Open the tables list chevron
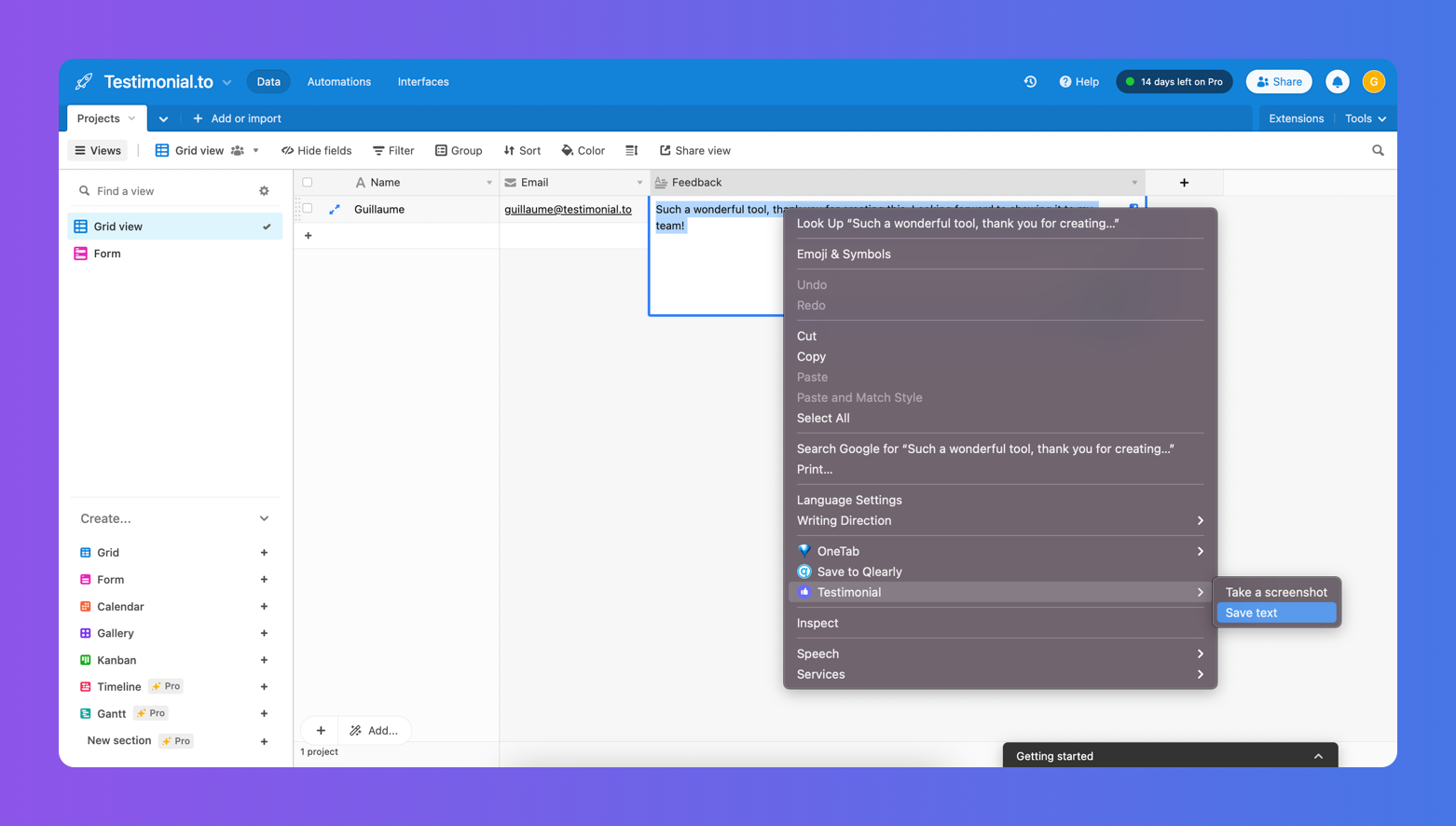The image size is (1456, 826). 163,119
